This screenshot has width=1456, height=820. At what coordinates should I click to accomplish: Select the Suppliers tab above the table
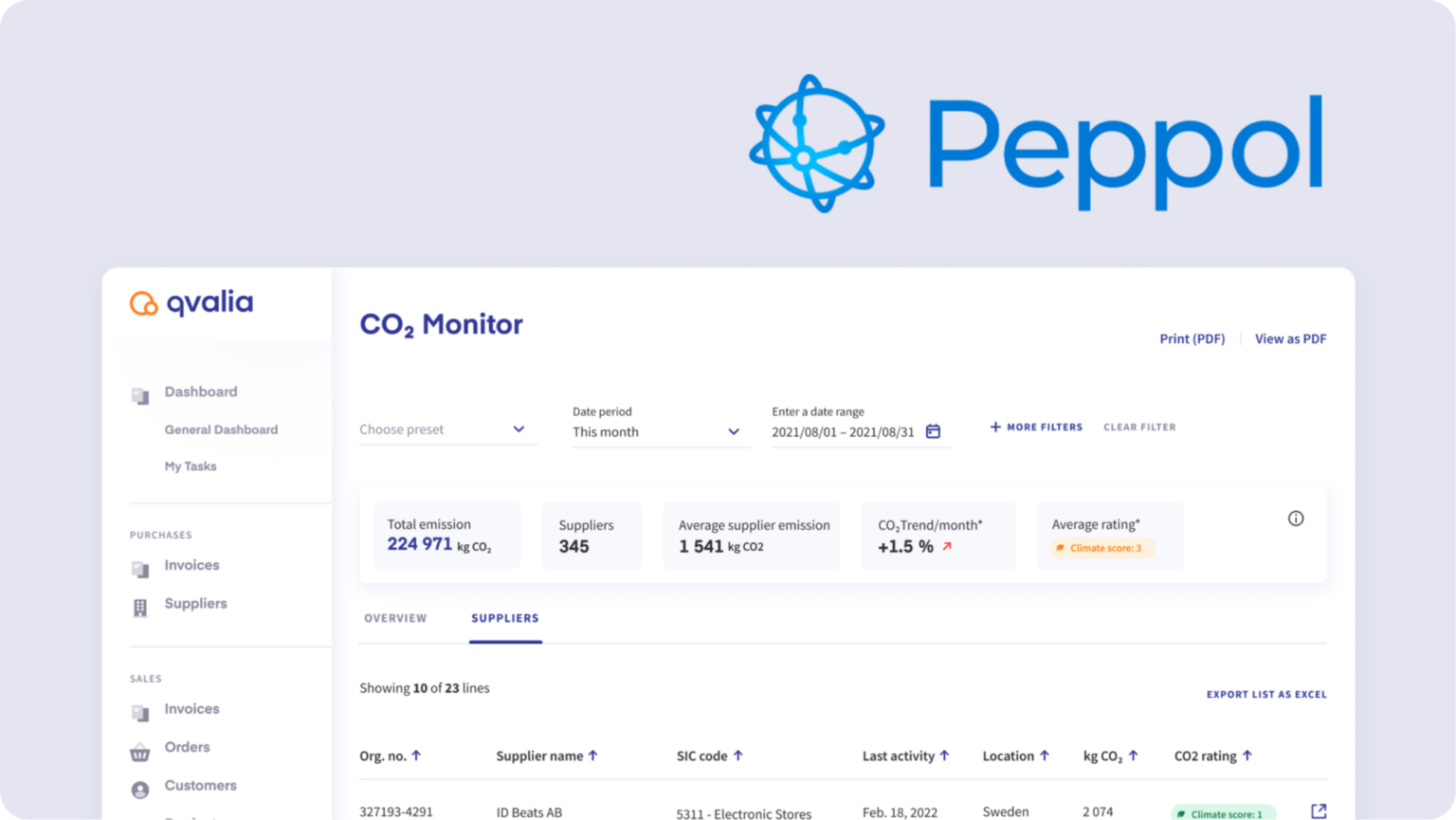[505, 618]
